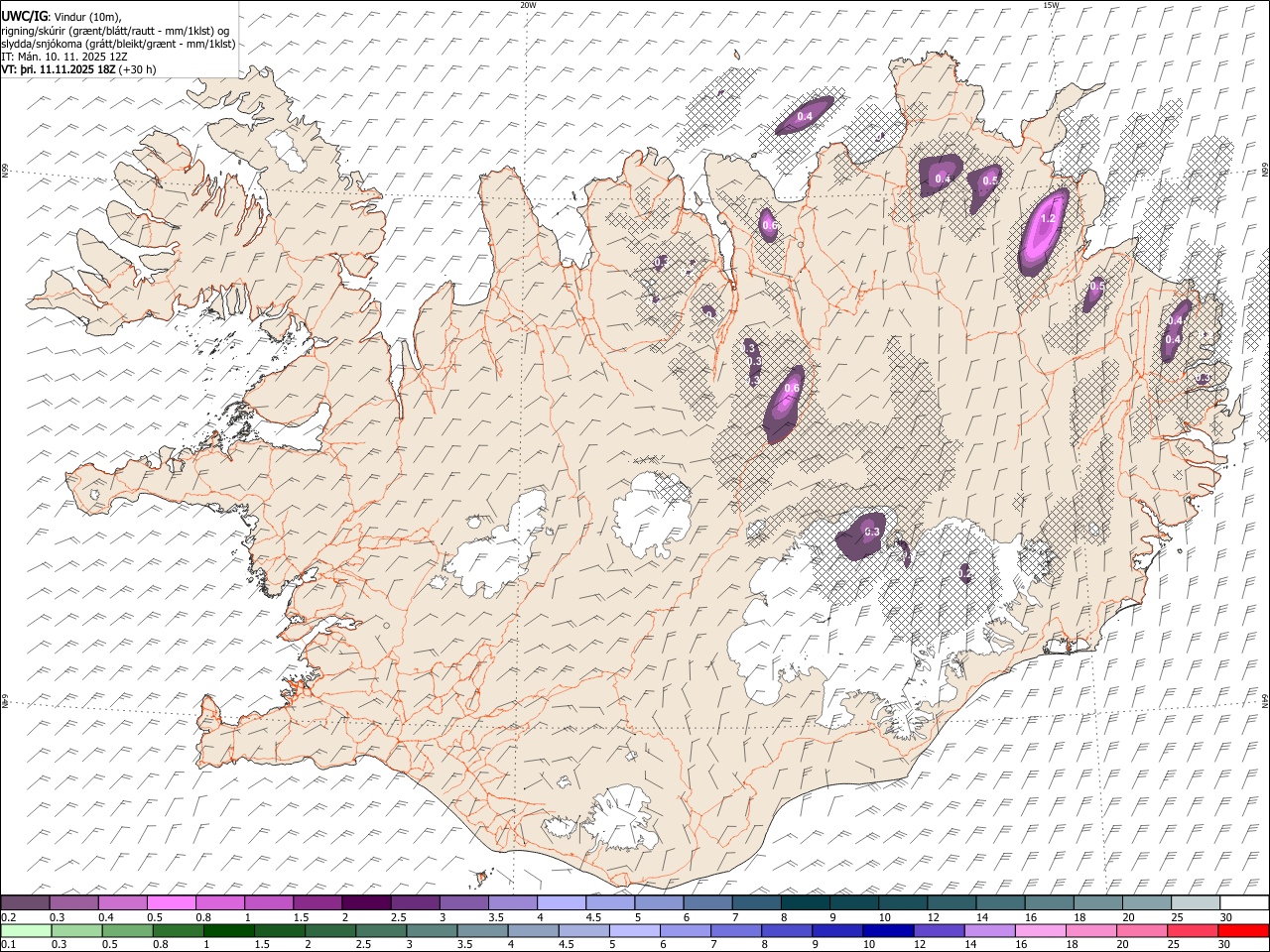Pick the dark teal 8 swatch in upper legend row
The image size is (1270, 952).
coord(806,903)
